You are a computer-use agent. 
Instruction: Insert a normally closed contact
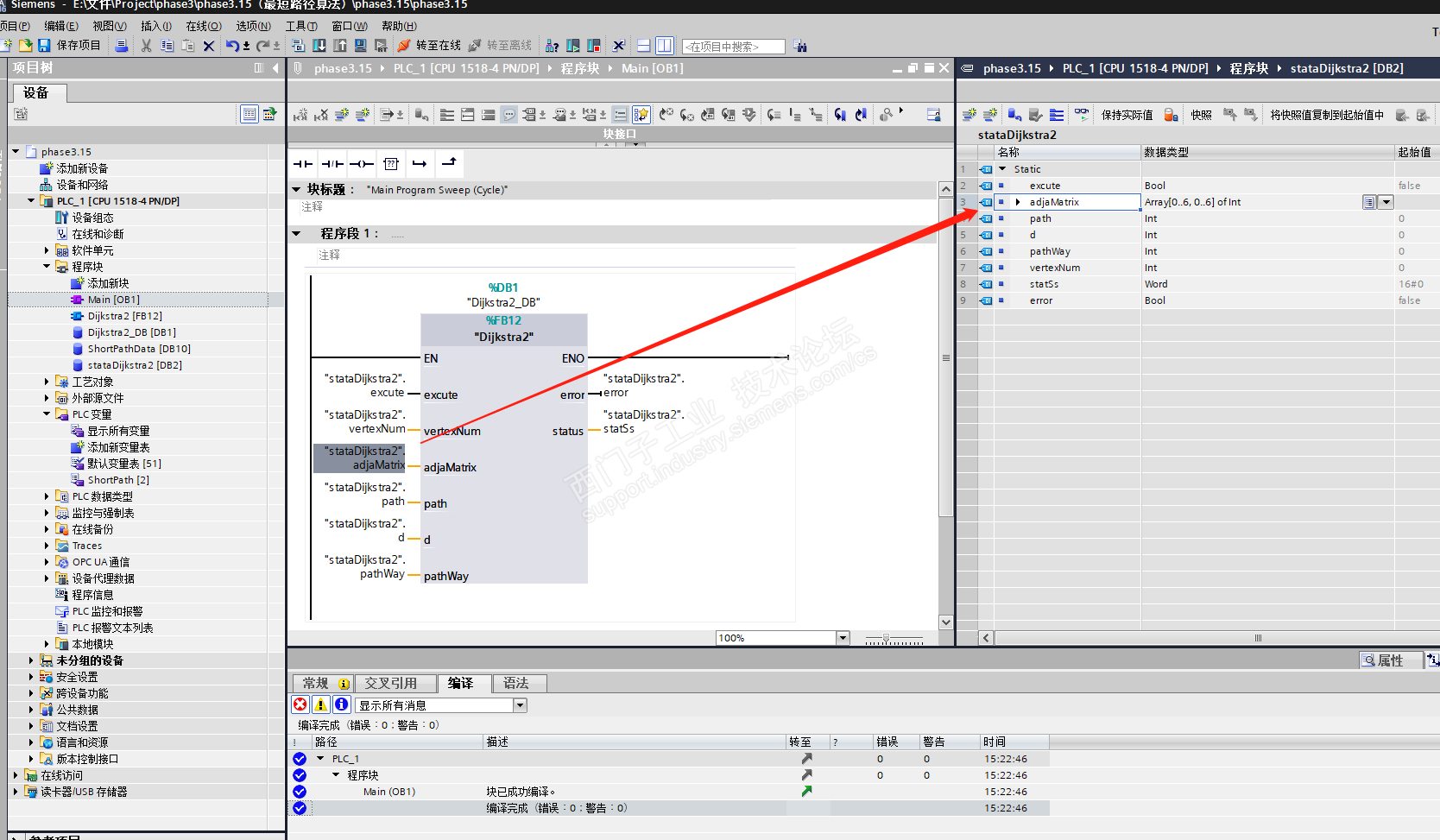coord(332,164)
